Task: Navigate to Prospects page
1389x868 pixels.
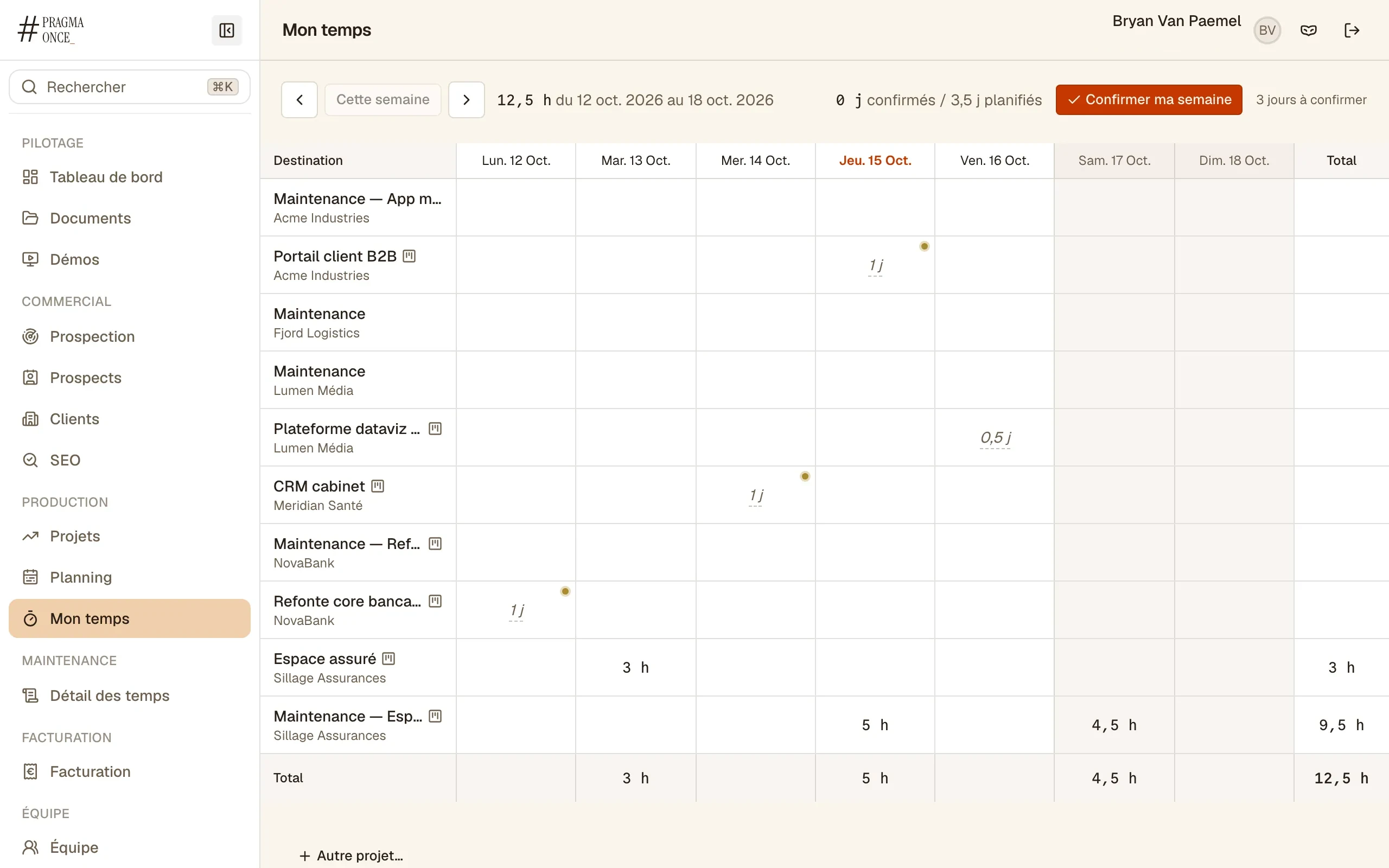Action: pos(130,378)
